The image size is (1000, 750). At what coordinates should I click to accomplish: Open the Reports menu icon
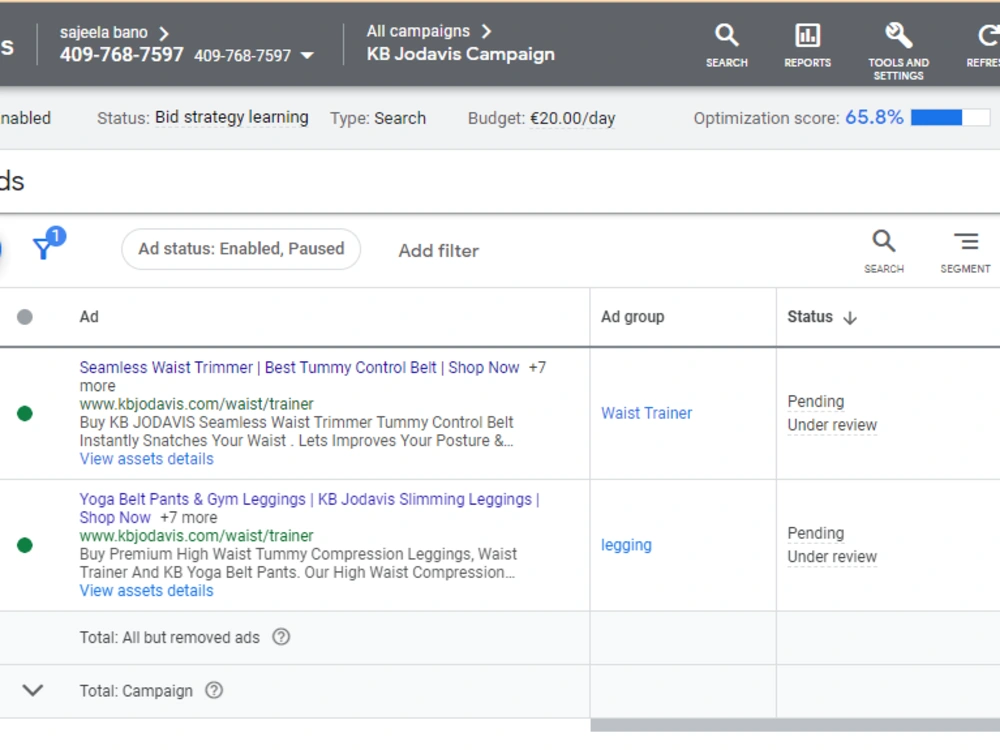[807, 45]
